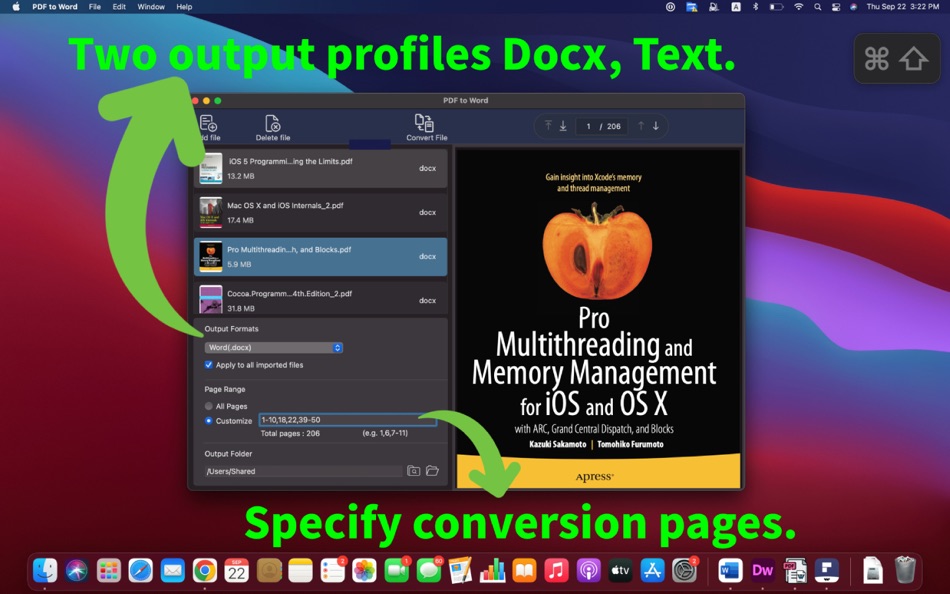Open Messages from the dock
950x594 pixels.
pyautogui.click(x=429, y=570)
